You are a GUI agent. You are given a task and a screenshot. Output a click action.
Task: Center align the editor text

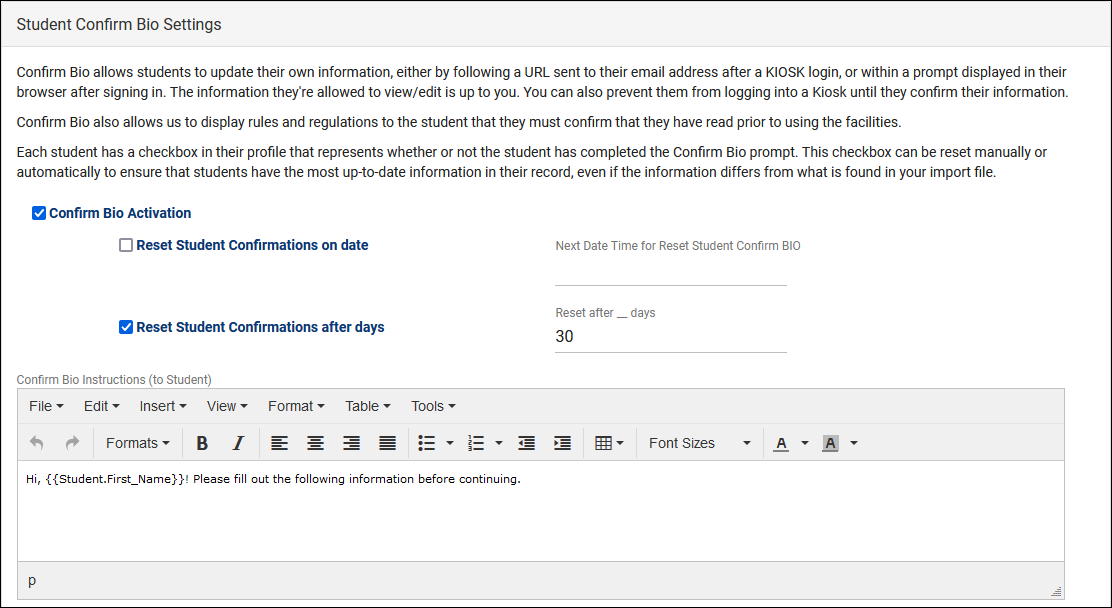click(316, 443)
